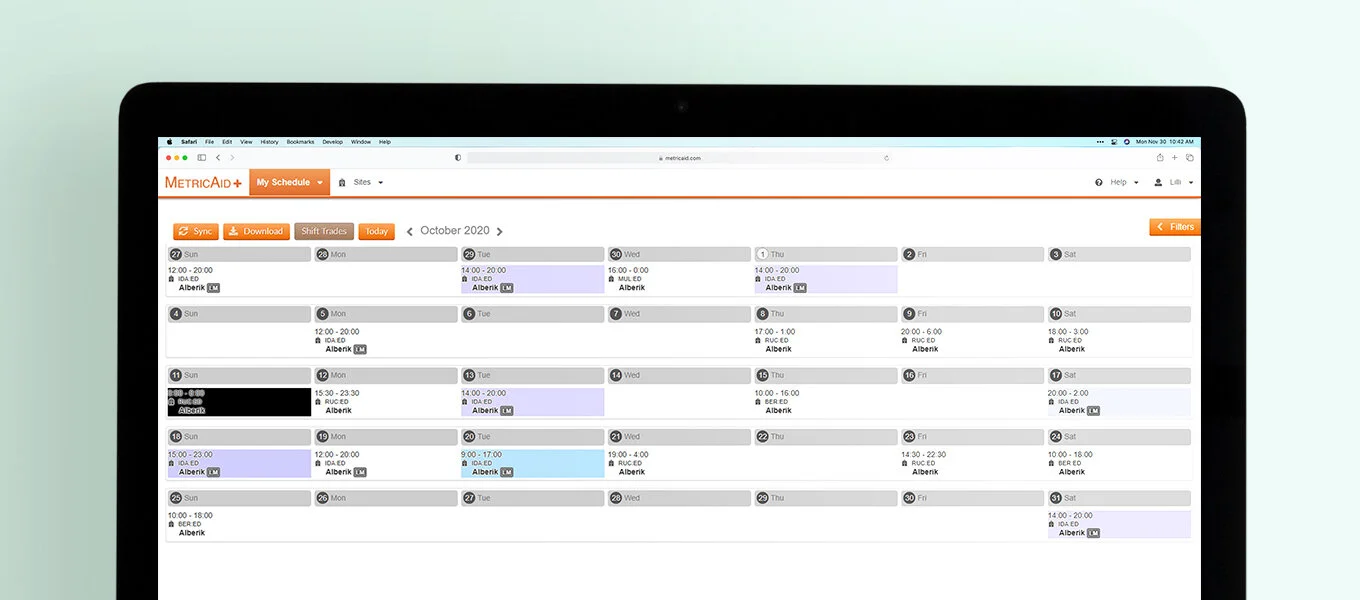Image resolution: width=1360 pixels, height=600 pixels.
Task: Select the black shift on Sunday 11
Action: 239,402
